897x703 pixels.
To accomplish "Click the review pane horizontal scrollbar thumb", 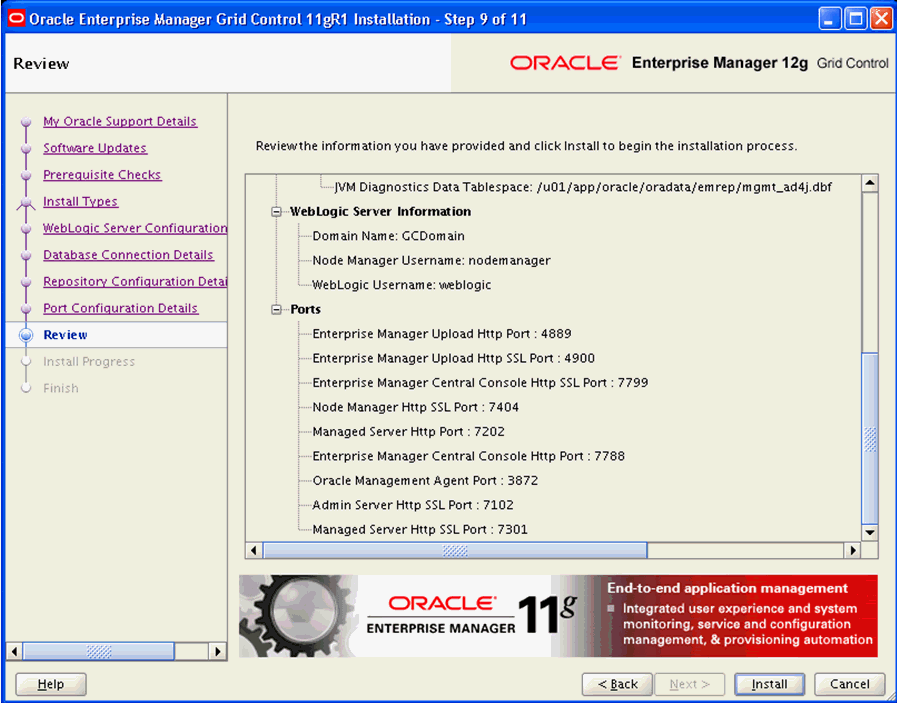I will [455, 551].
